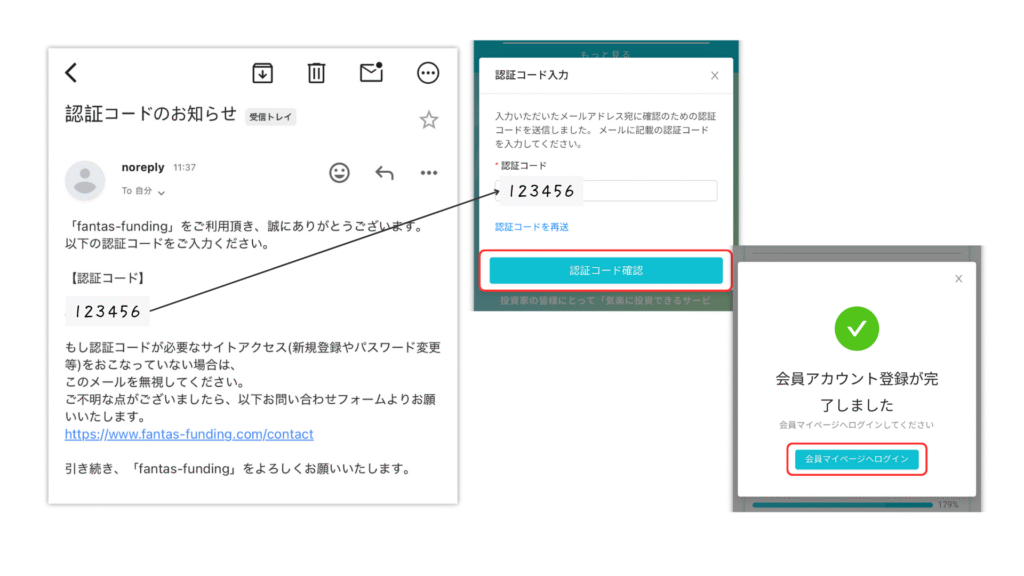Click the 認証コードを再送 resend link
The width and height of the screenshot is (1024, 576).
tap(532, 227)
